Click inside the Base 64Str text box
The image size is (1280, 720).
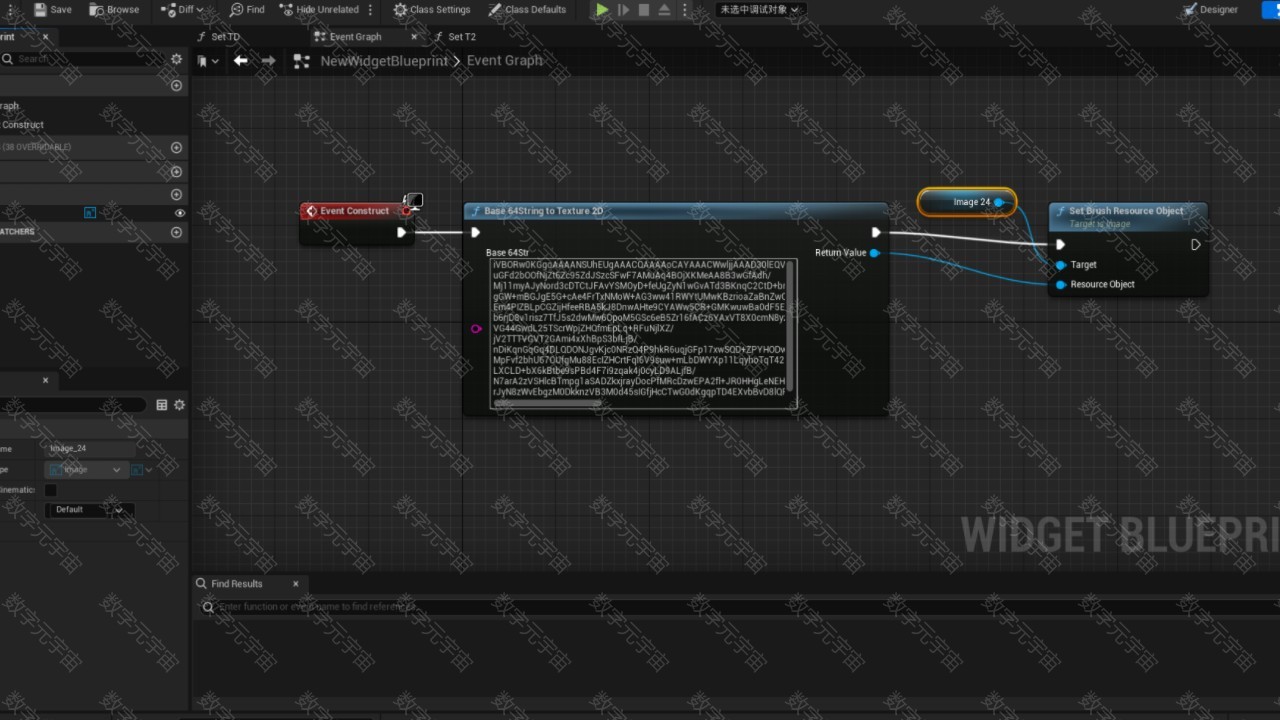tap(639, 331)
